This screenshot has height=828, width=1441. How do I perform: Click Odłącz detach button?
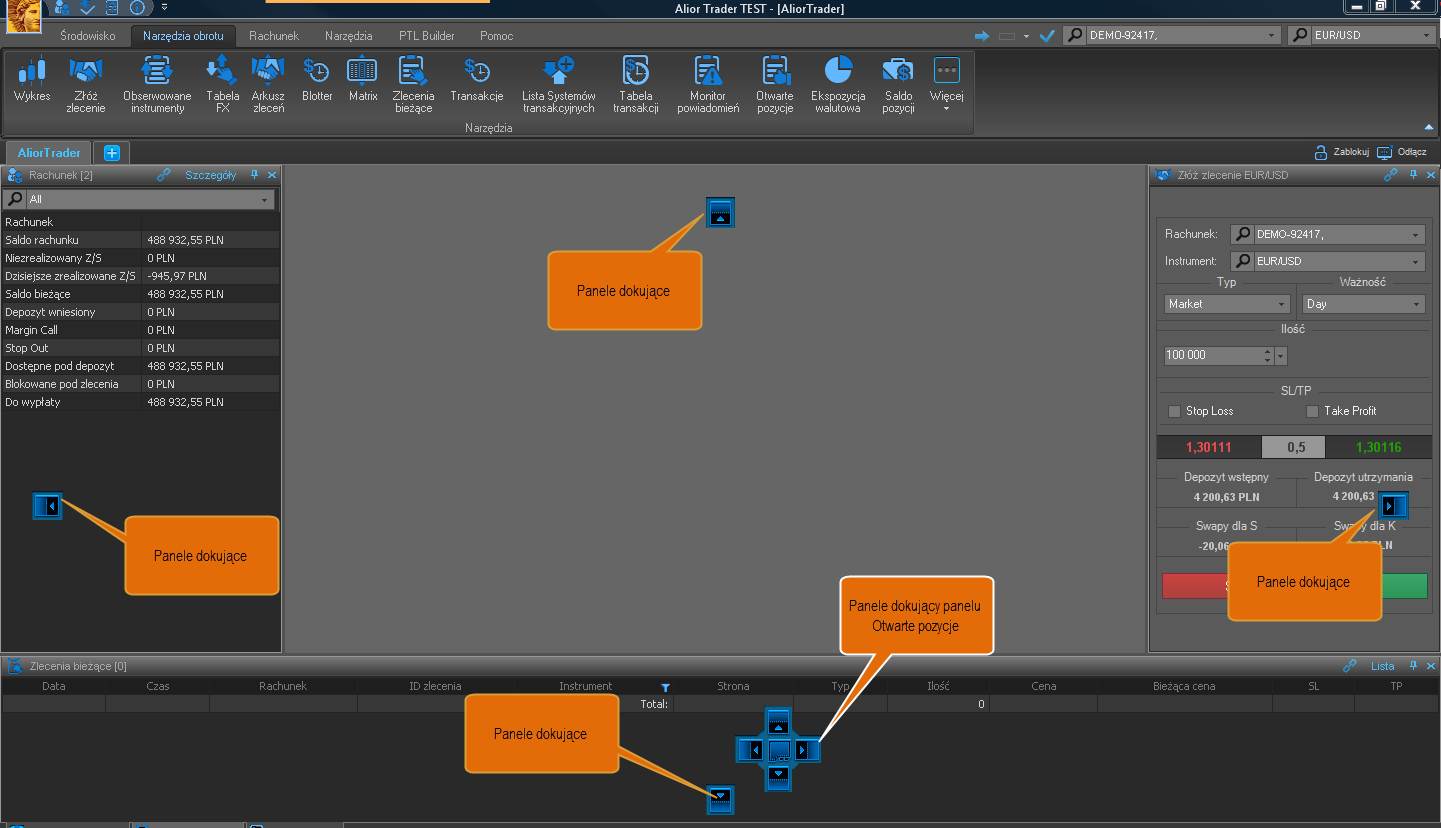1402,152
